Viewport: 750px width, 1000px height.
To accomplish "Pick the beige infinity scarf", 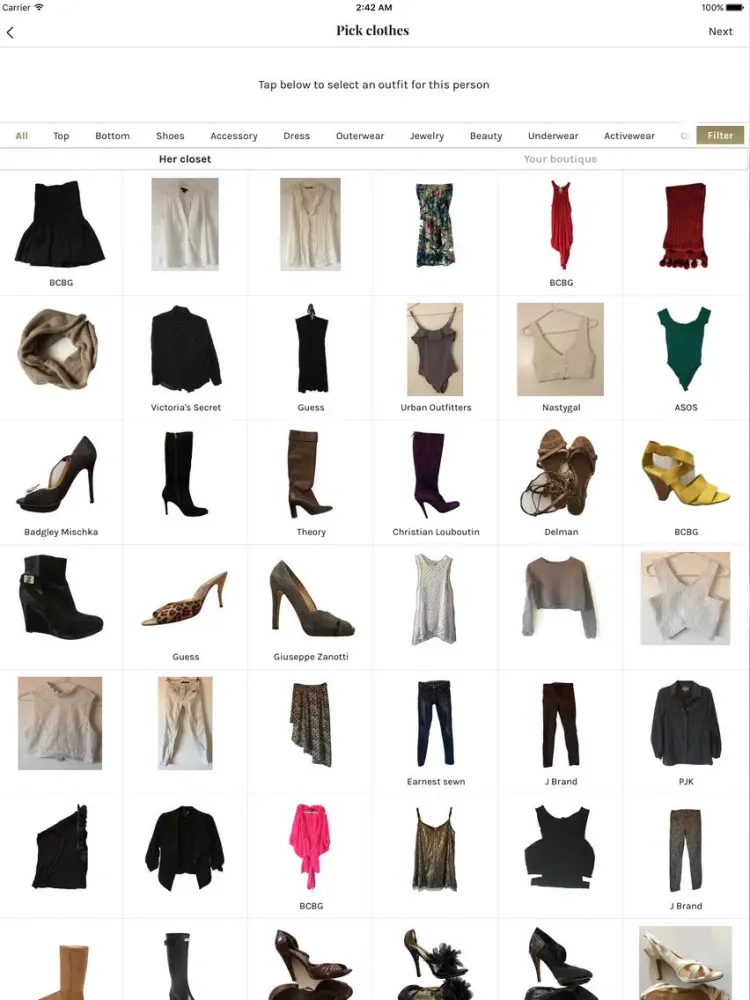I will [59, 349].
